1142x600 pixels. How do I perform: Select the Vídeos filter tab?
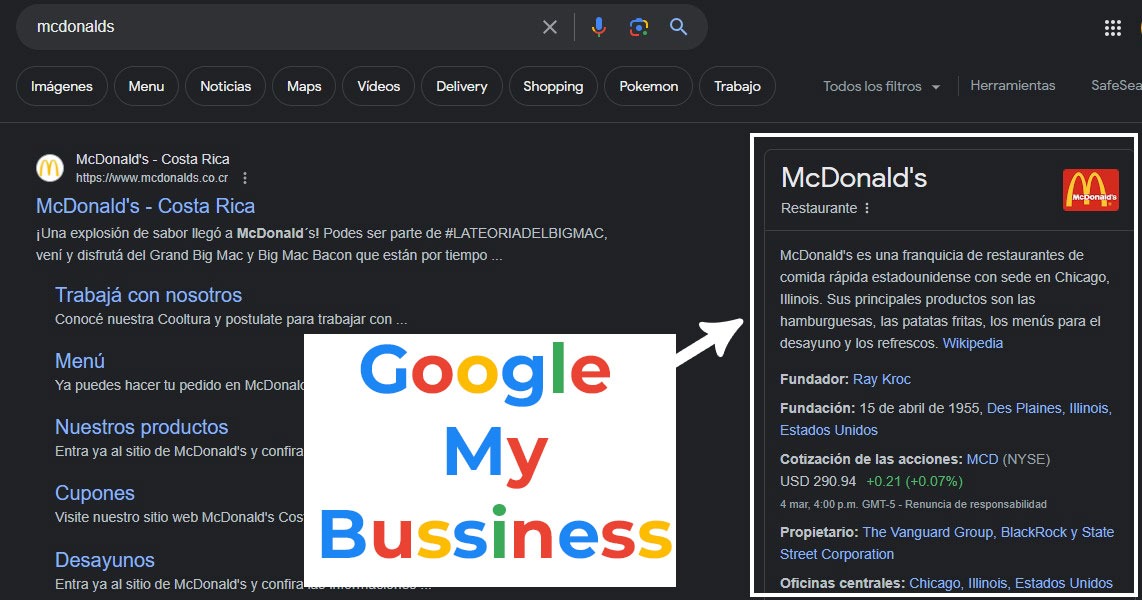click(x=379, y=86)
